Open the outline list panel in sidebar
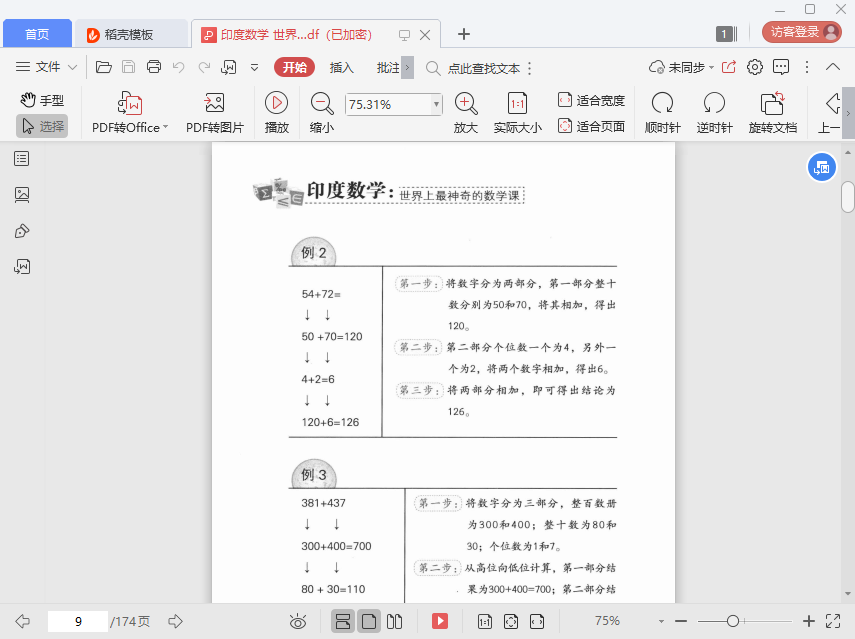The height and width of the screenshot is (639, 855). pyautogui.click(x=22, y=159)
